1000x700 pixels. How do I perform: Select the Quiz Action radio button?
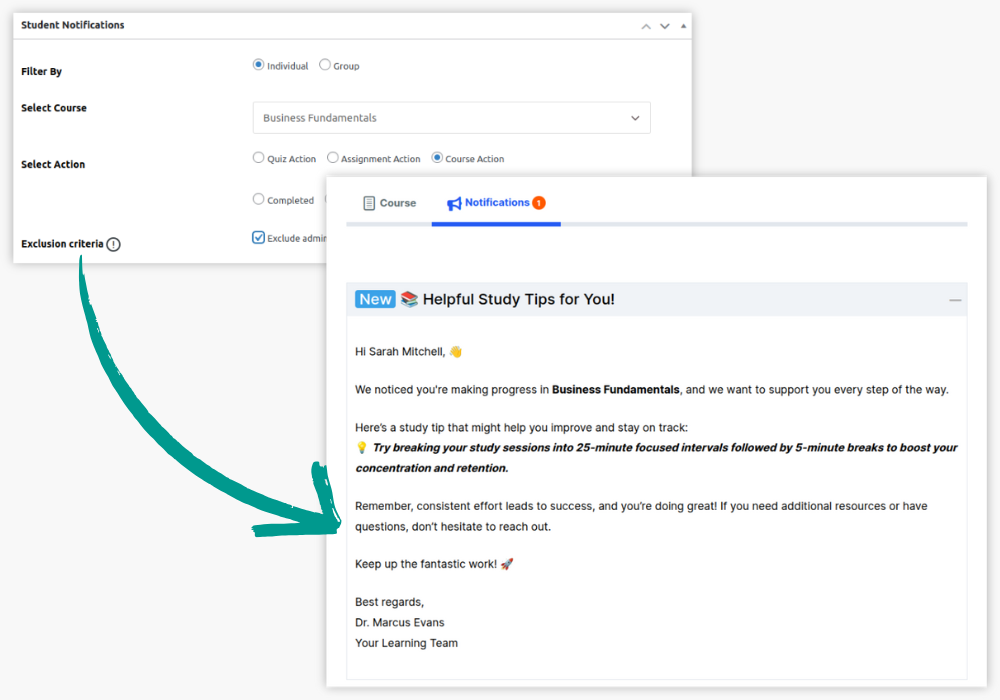(259, 158)
